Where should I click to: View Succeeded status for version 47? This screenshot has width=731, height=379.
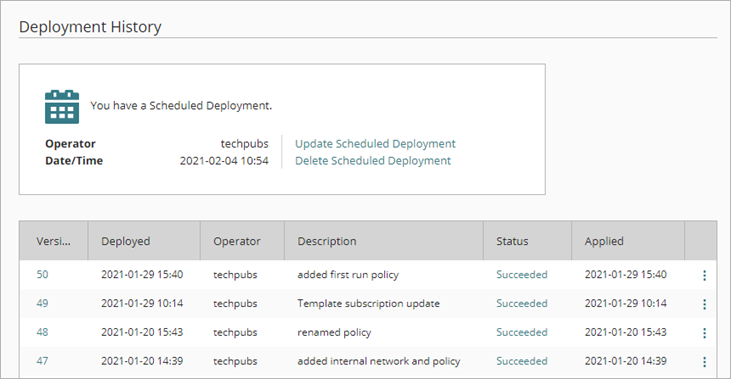pos(522,361)
